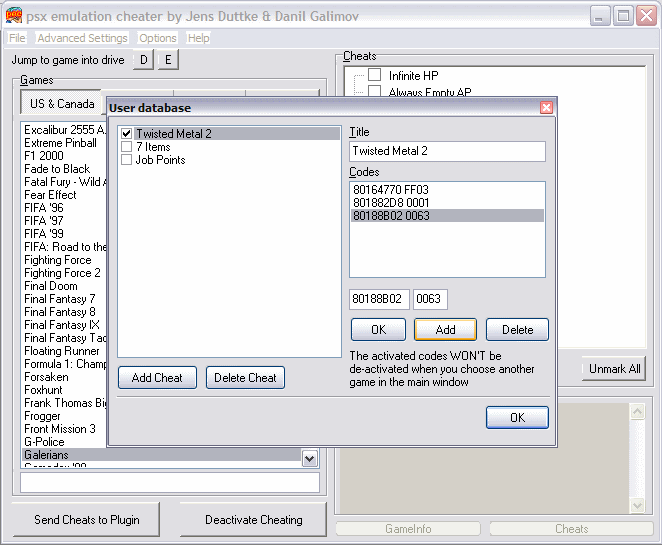Open the Cheats tab button at bottom
The height and width of the screenshot is (545, 662).
(x=571, y=529)
